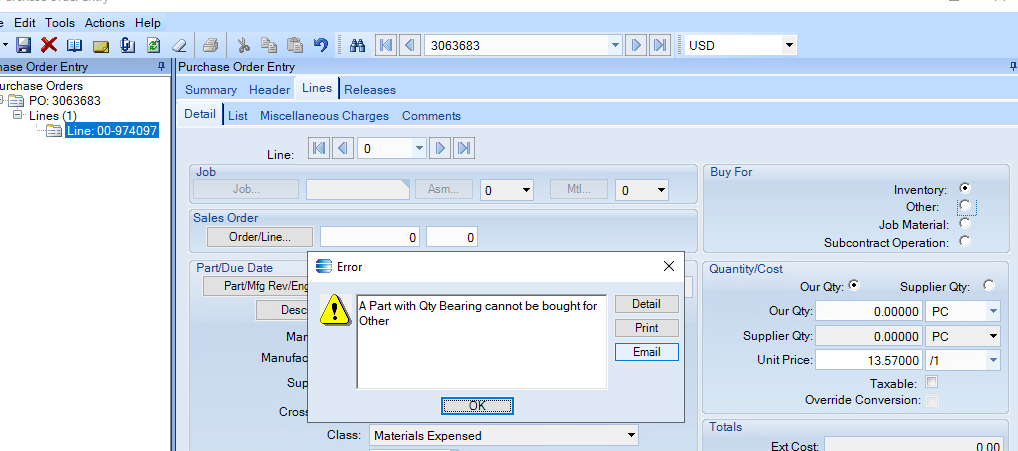Select the Supplier Qty radio button
1018x451 pixels.
pyautogui.click(x=989, y=286)
